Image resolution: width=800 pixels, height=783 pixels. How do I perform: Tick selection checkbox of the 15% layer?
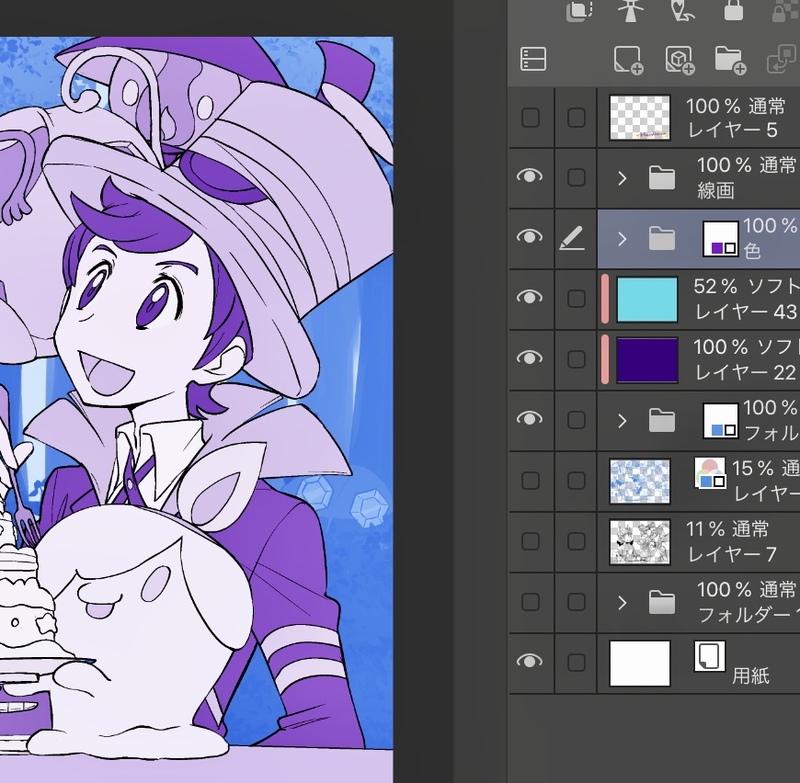(577, 481)
